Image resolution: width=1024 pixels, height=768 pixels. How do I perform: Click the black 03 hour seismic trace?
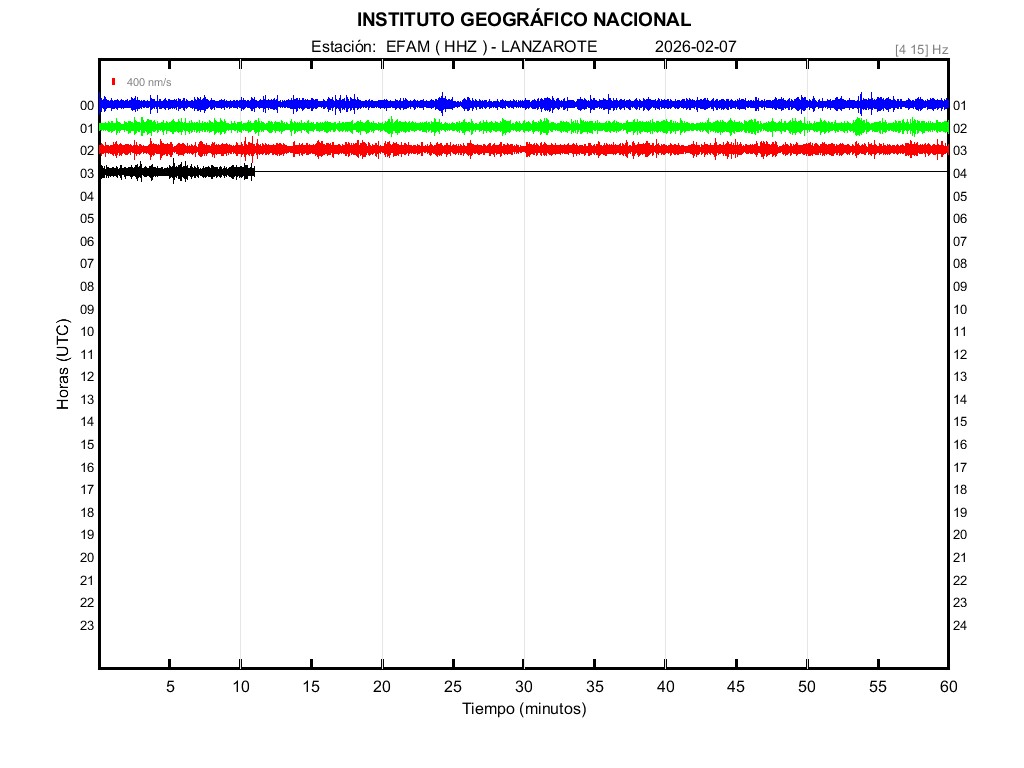[176, 172]
